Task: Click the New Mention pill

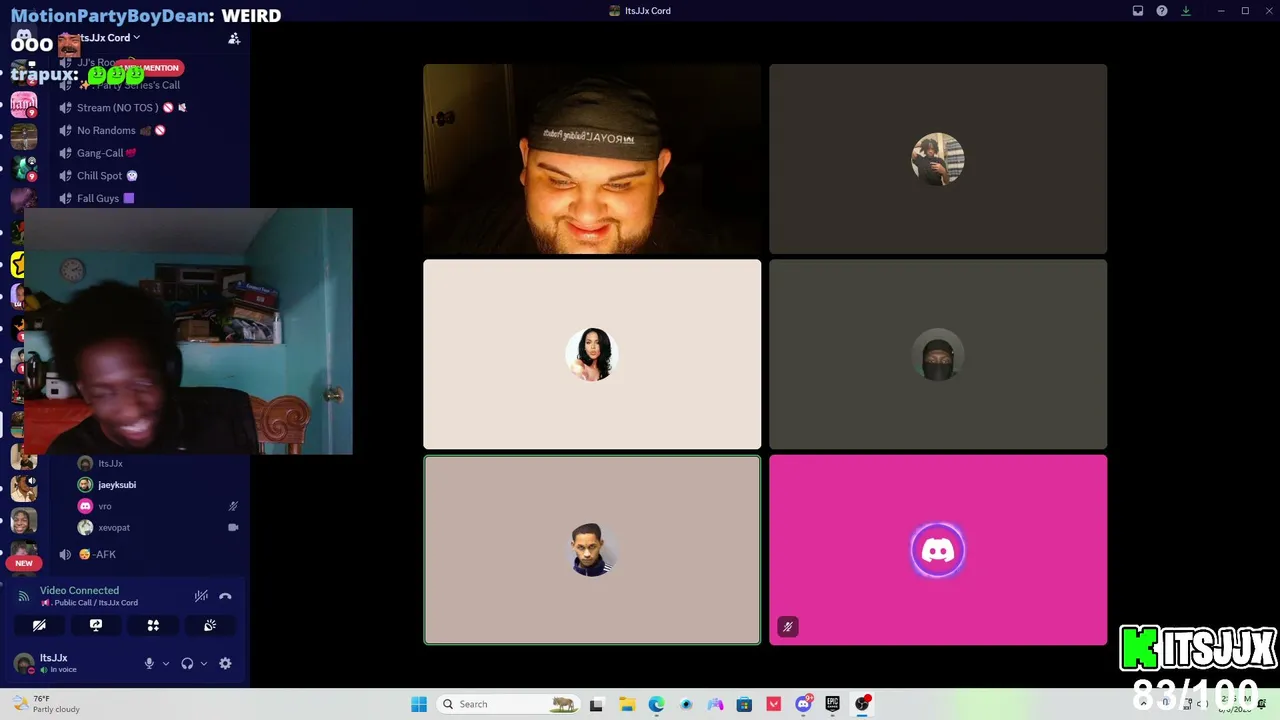Action: coord(152,68)
